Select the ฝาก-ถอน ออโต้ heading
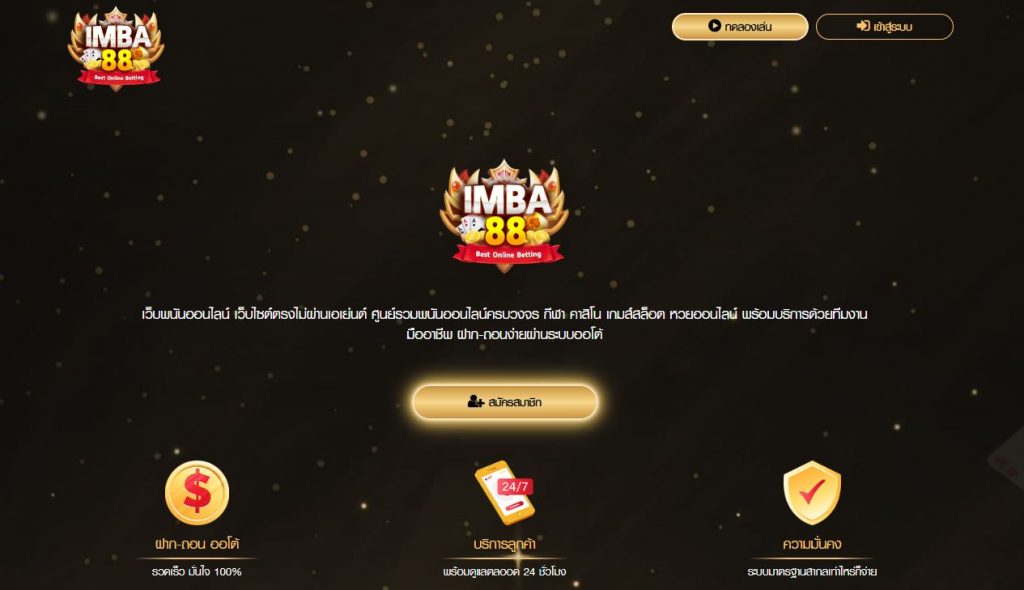The height and width of the screenshot is (590, 1024). (197, 544)
